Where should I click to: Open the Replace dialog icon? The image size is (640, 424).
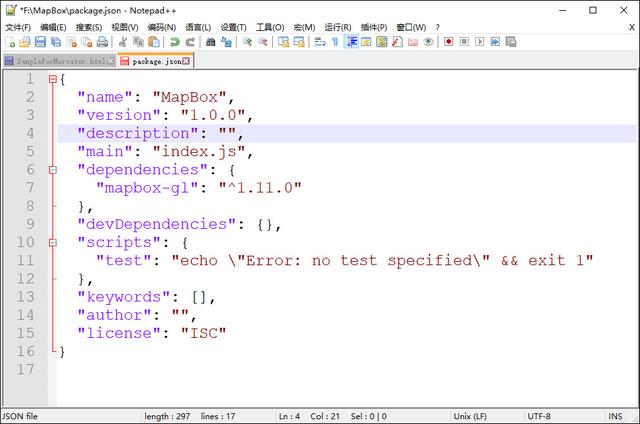[x=226, y=42]
